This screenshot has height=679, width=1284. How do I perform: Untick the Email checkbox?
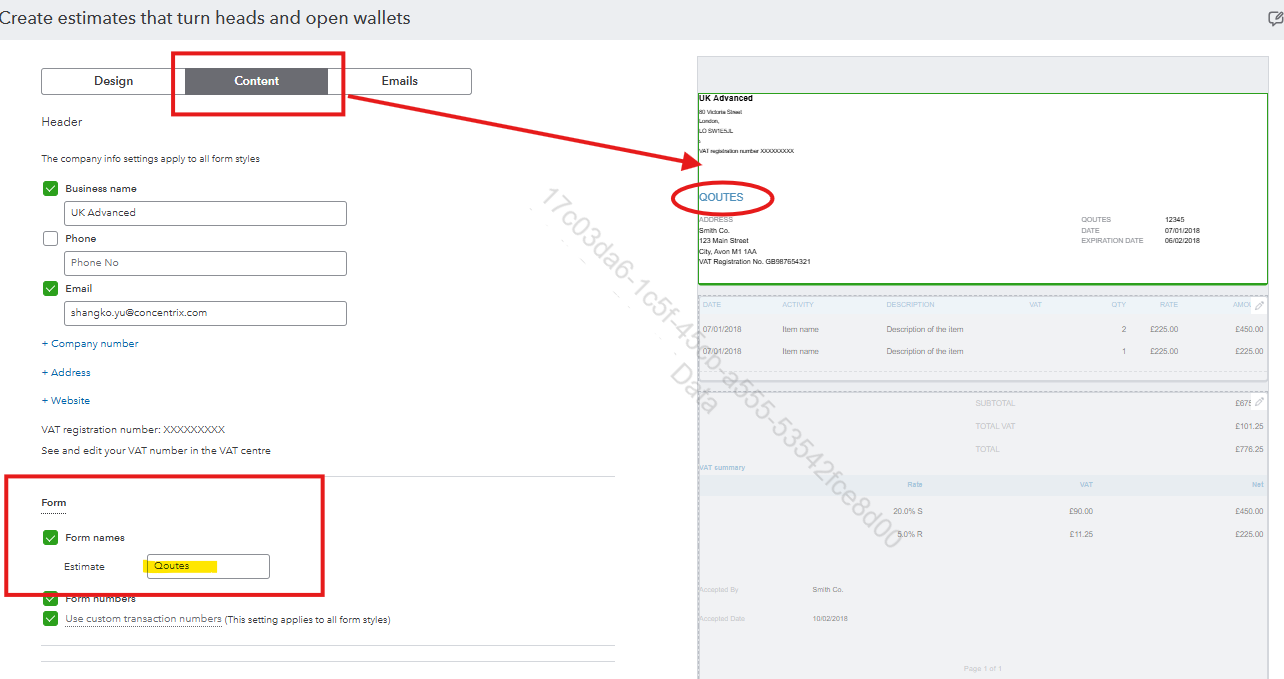point(50,288)
